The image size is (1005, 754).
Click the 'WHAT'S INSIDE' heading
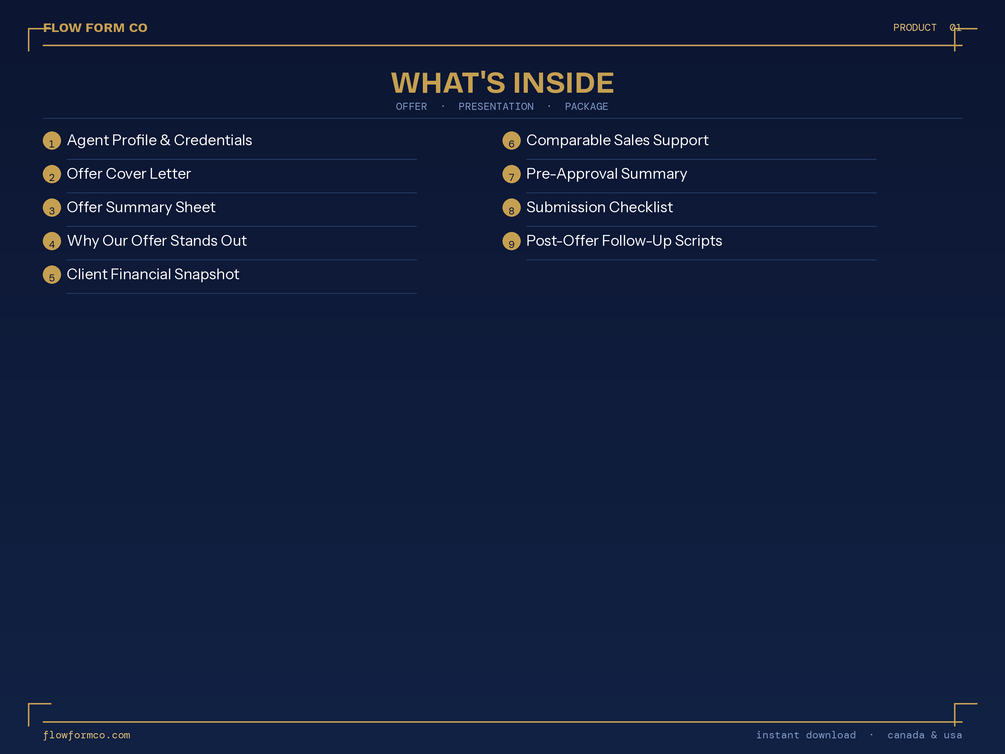point(502,83)
